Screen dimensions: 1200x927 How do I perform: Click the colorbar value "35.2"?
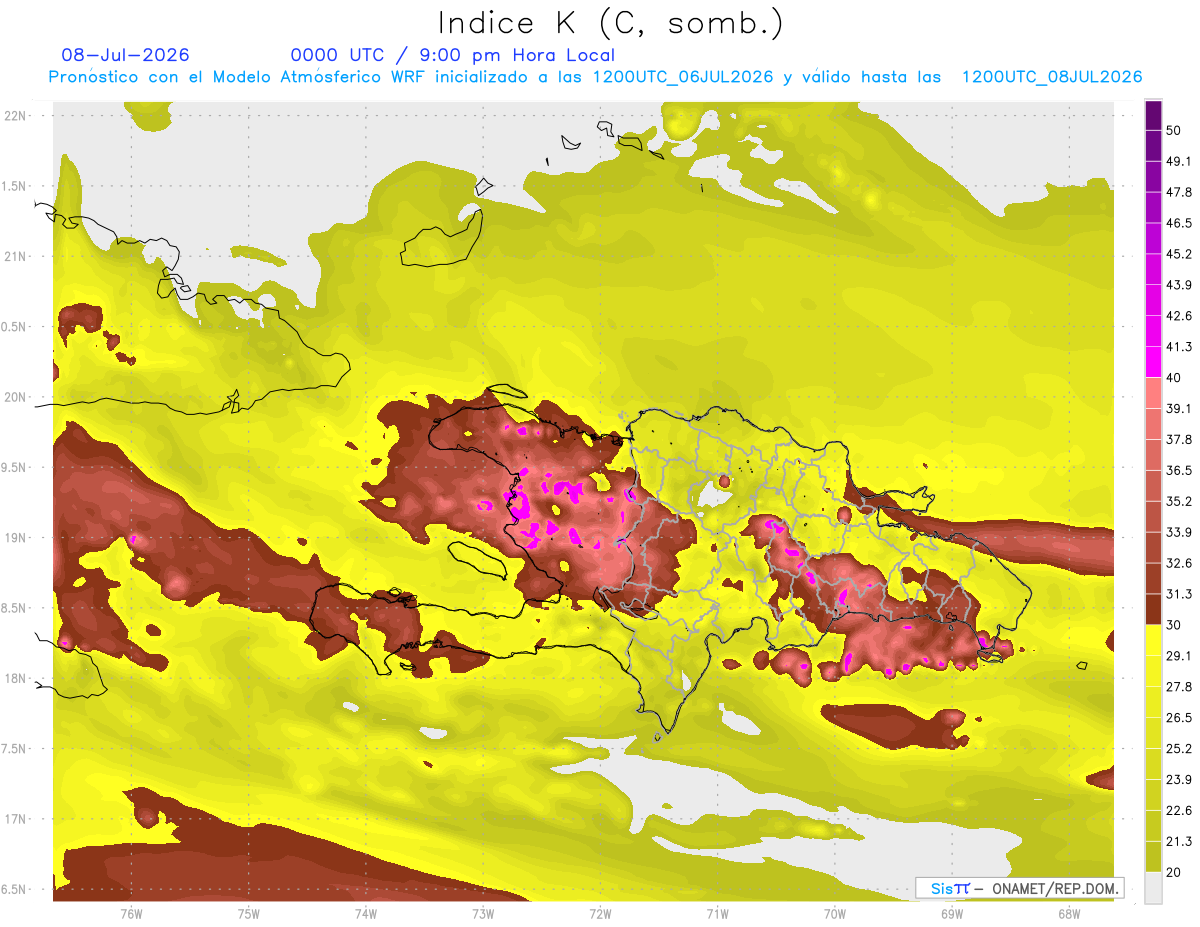1179,501
